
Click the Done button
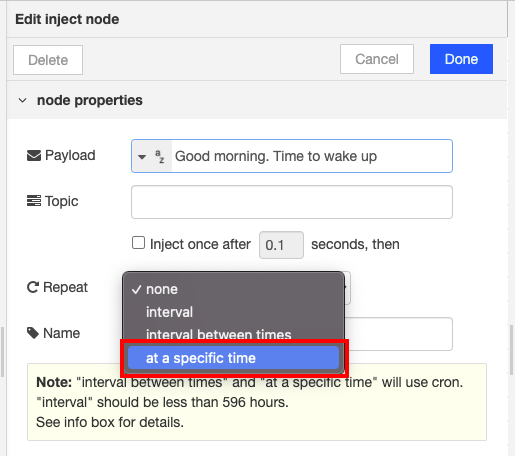click(x=461, y=59)
